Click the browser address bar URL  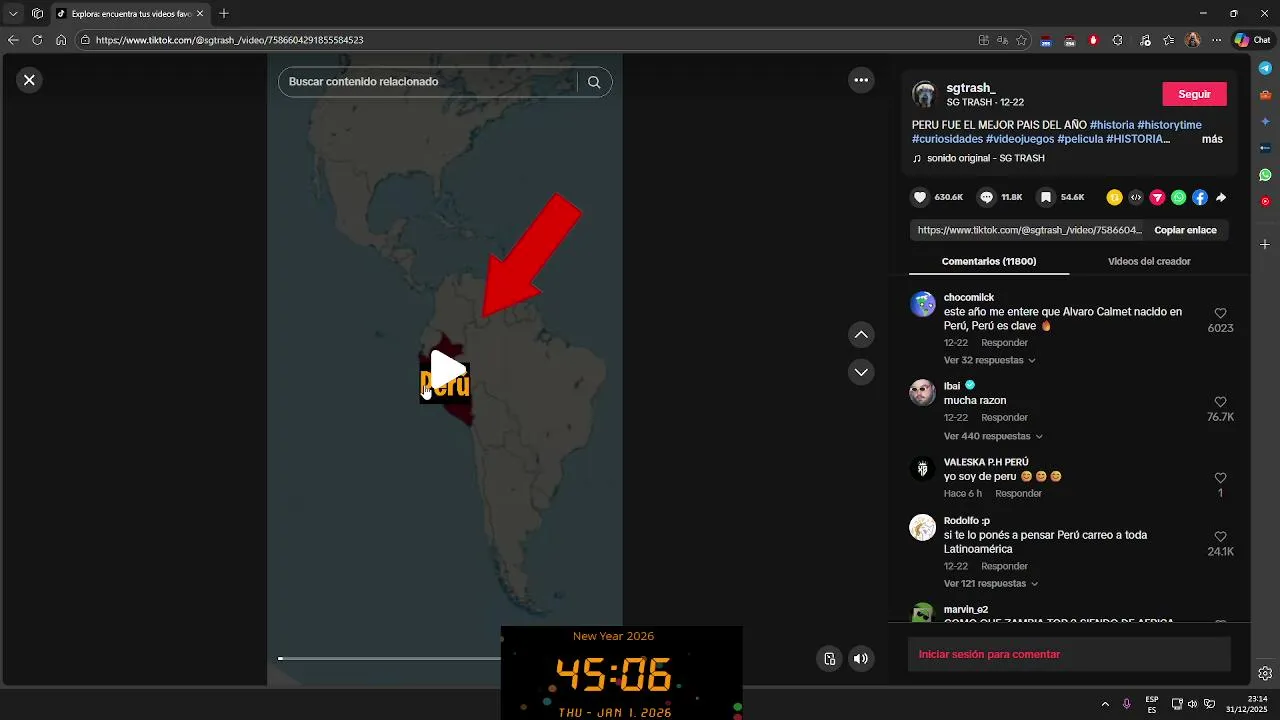[x=229, y=40]
